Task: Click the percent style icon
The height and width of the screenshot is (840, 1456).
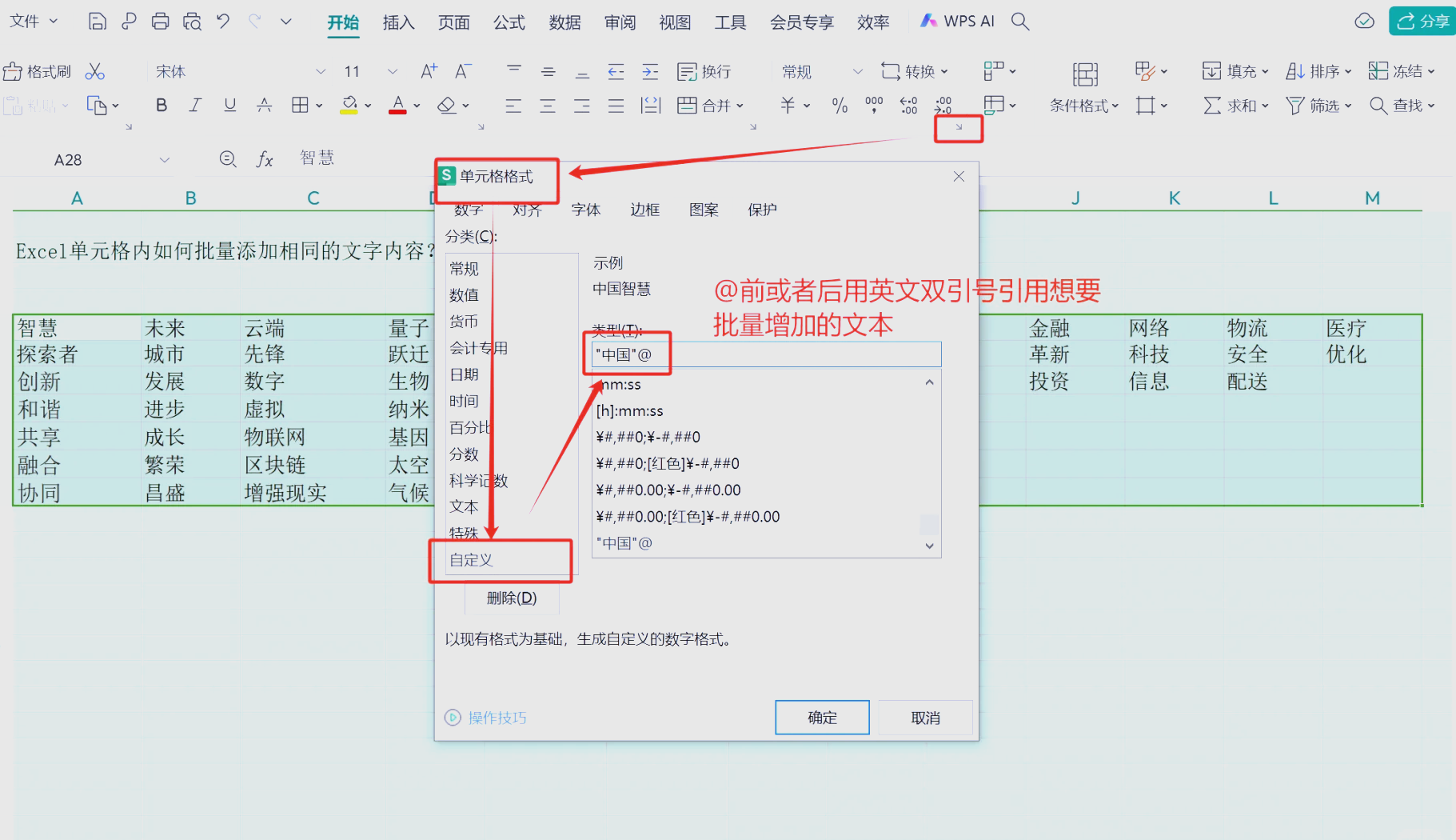Action: point(840,105)
